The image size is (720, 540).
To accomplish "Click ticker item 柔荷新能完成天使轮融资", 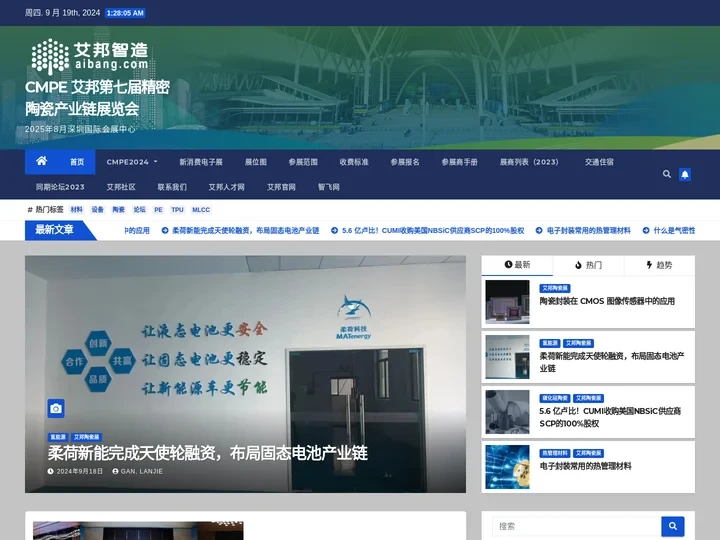I will [240, 231].
